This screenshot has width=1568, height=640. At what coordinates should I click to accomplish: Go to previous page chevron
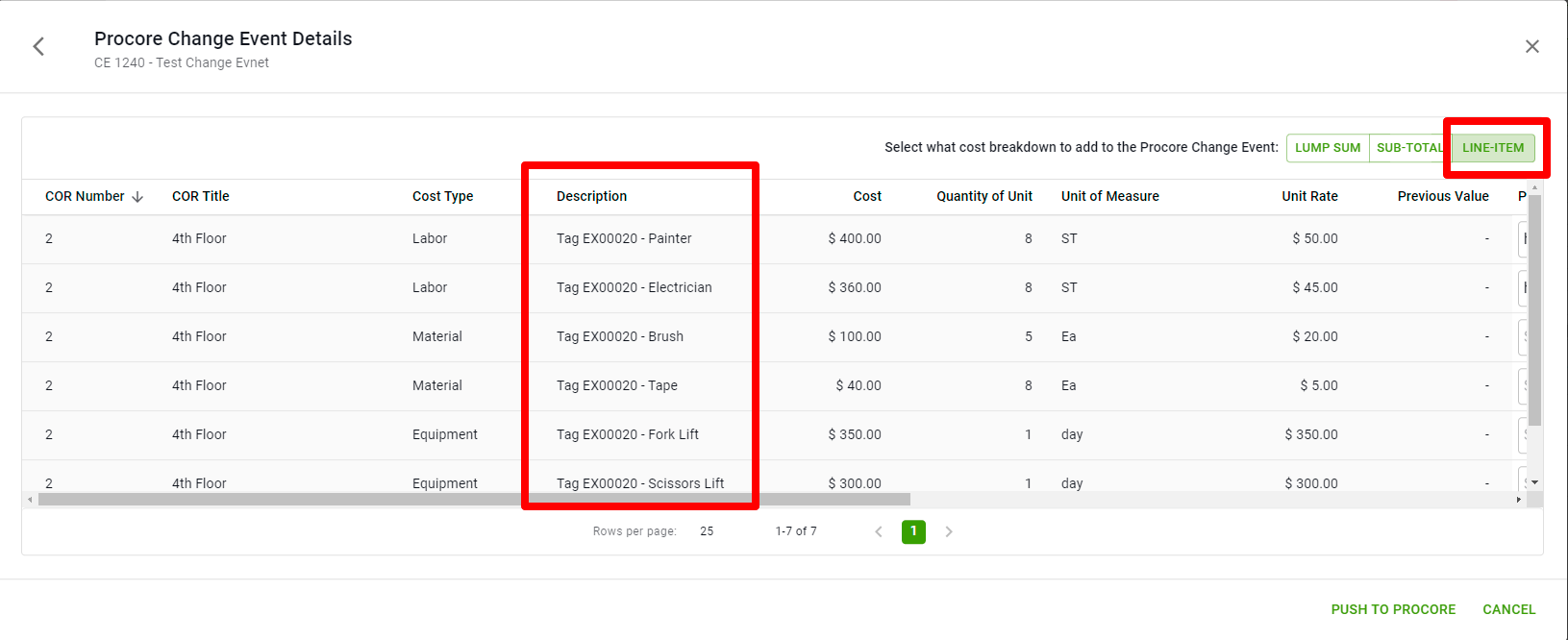[x=878, y=531]
